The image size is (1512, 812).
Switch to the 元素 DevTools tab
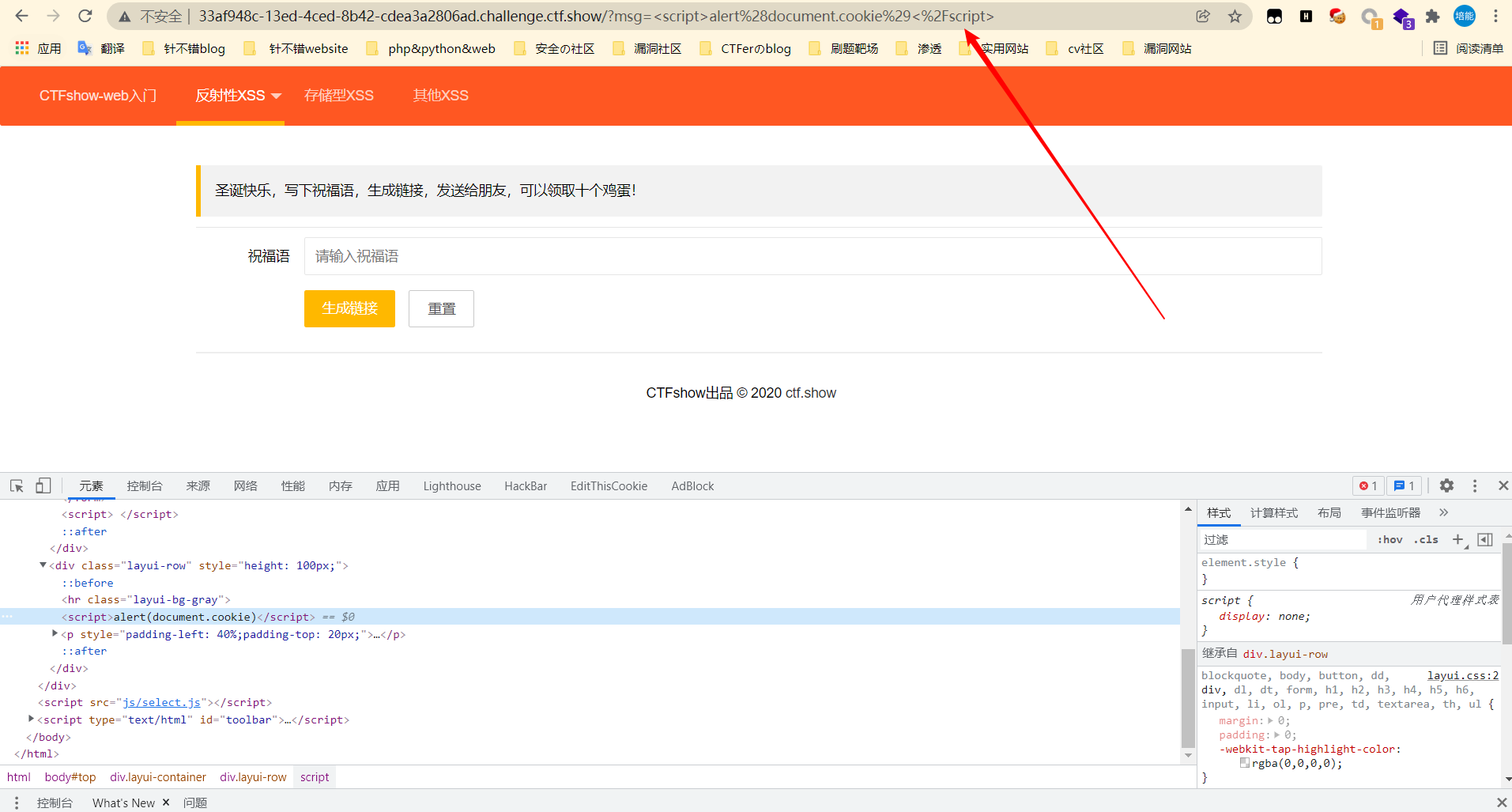(x=91, y=486)
